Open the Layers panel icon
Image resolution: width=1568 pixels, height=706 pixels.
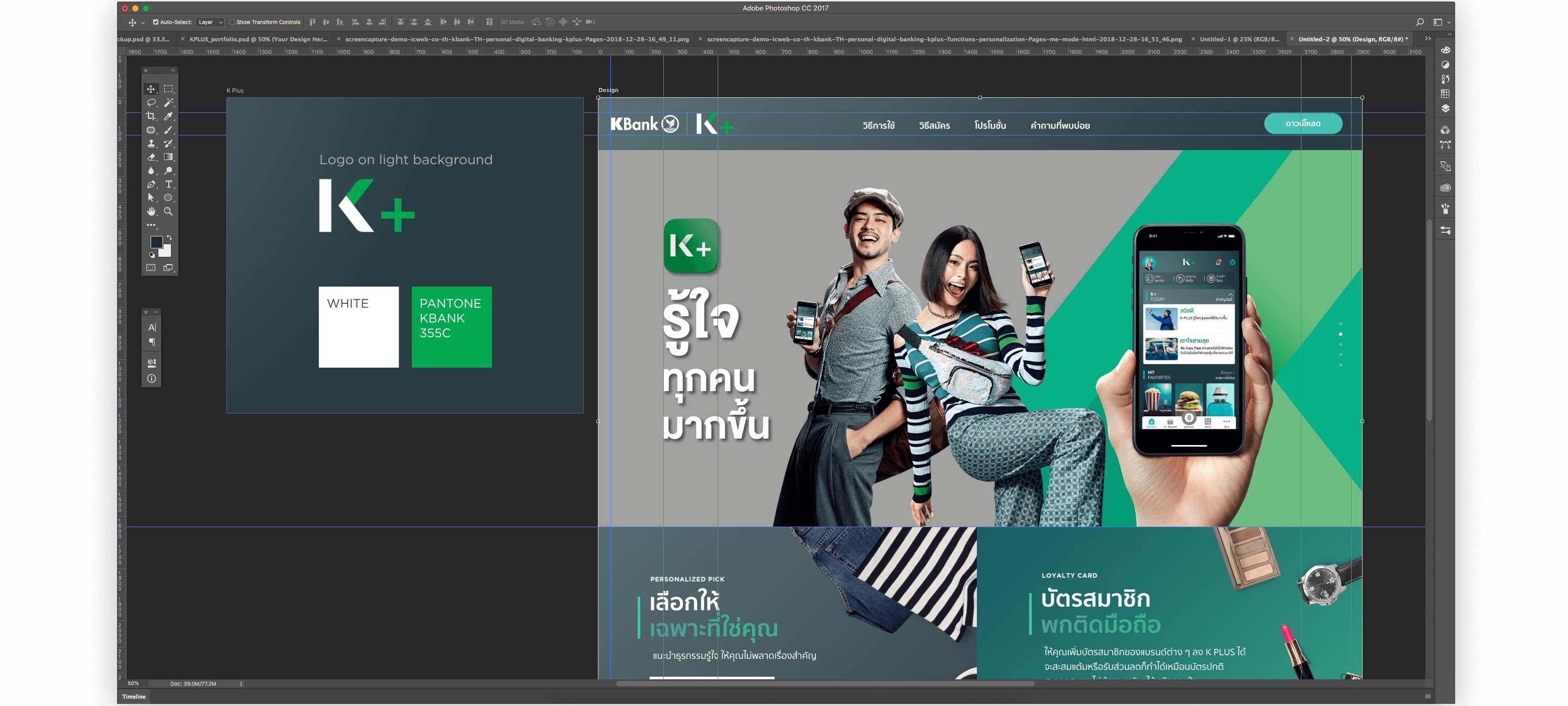coord(1445,108)
